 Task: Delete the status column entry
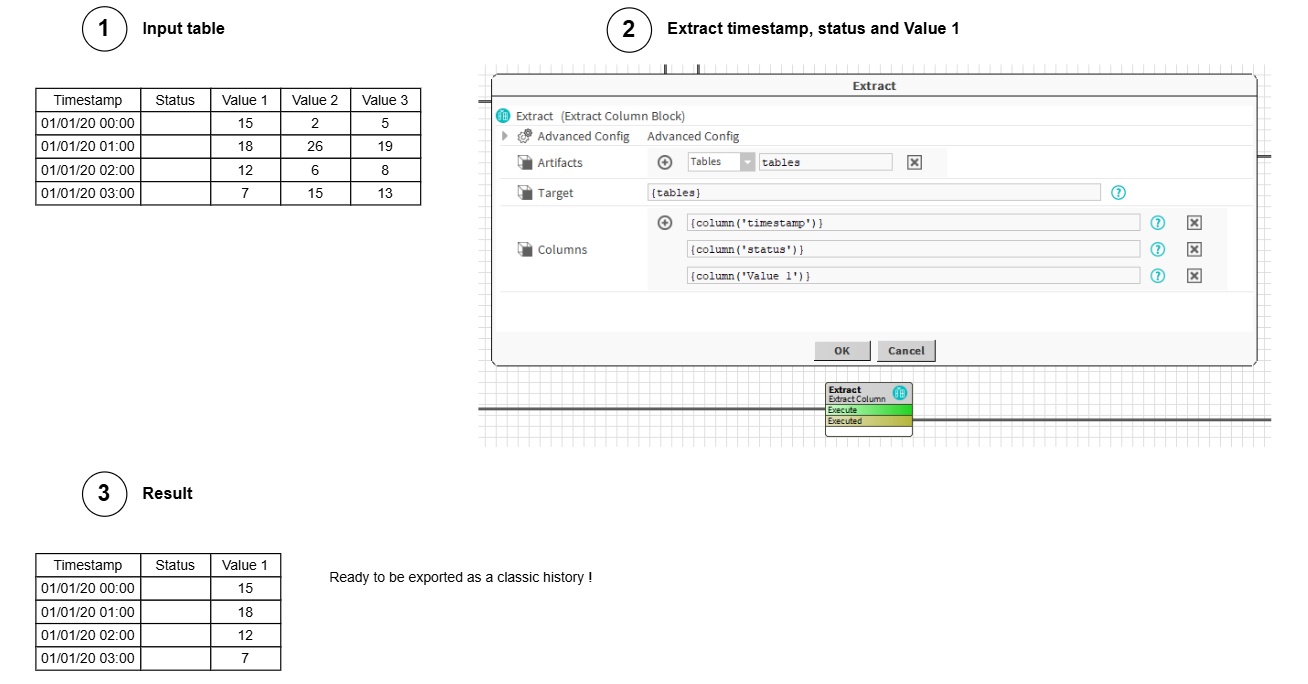point(1194,249)
